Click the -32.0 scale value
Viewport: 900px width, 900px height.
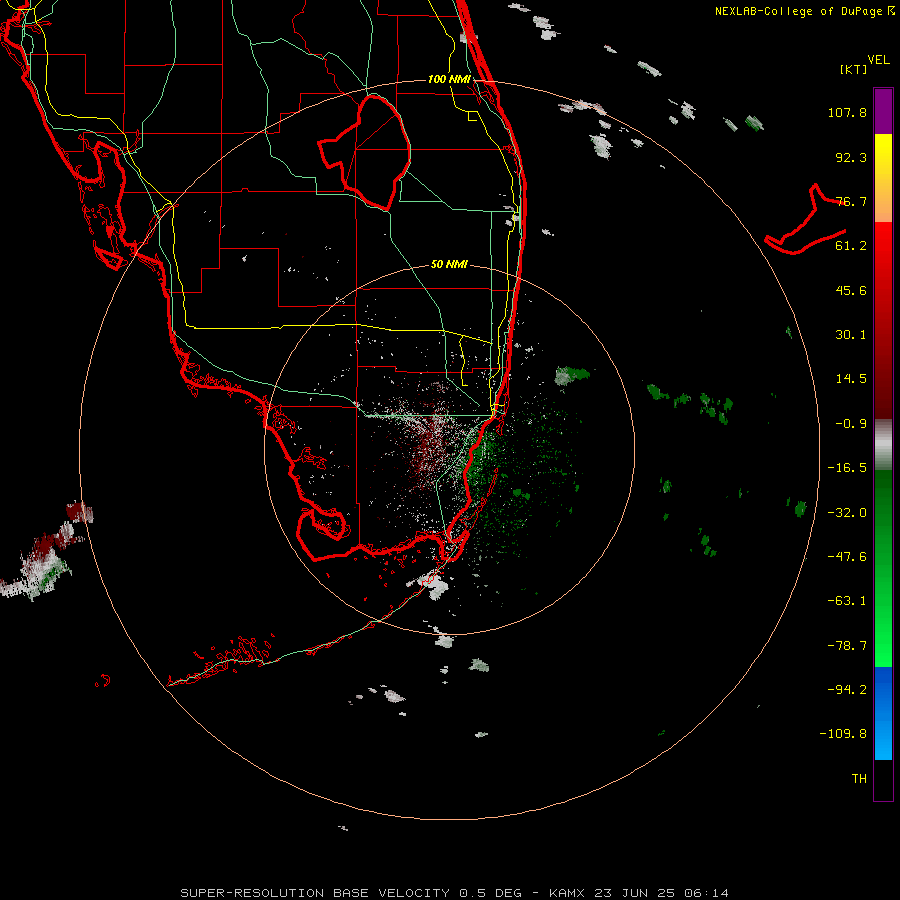point(847,513)
